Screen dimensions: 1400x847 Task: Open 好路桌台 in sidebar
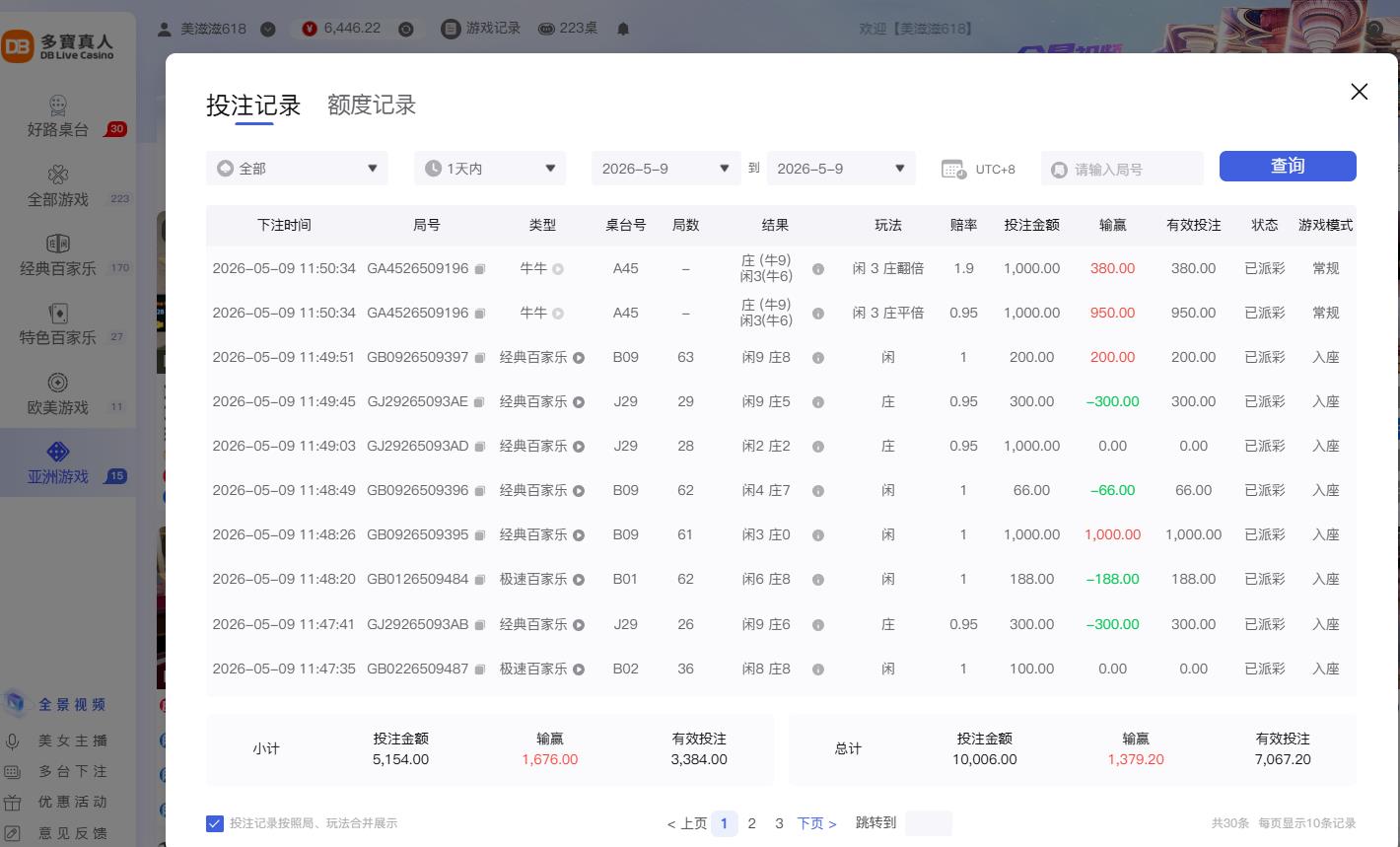[x=70, y=117]
